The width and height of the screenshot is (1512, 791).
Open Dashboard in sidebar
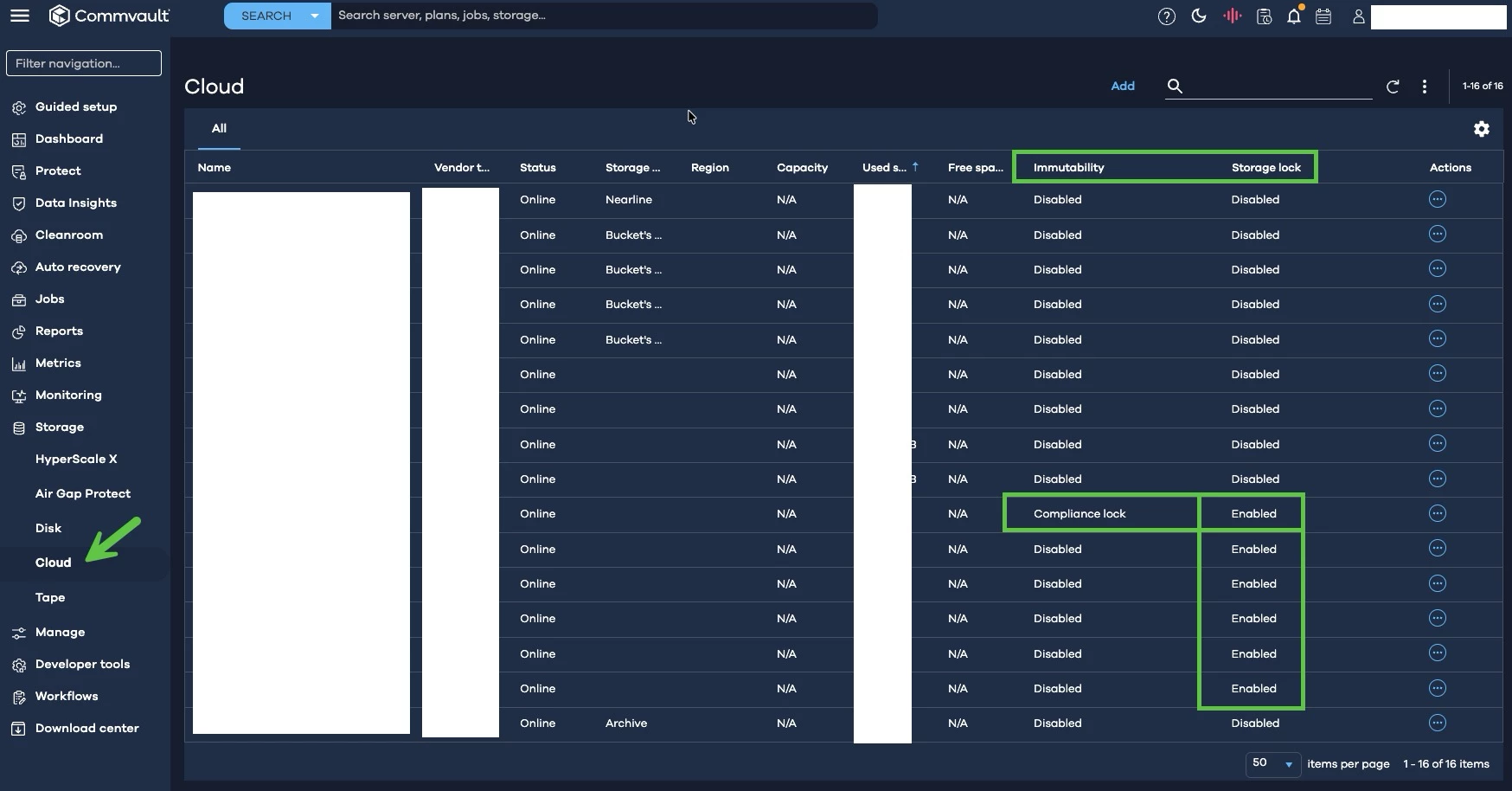[x=69, y=139]
